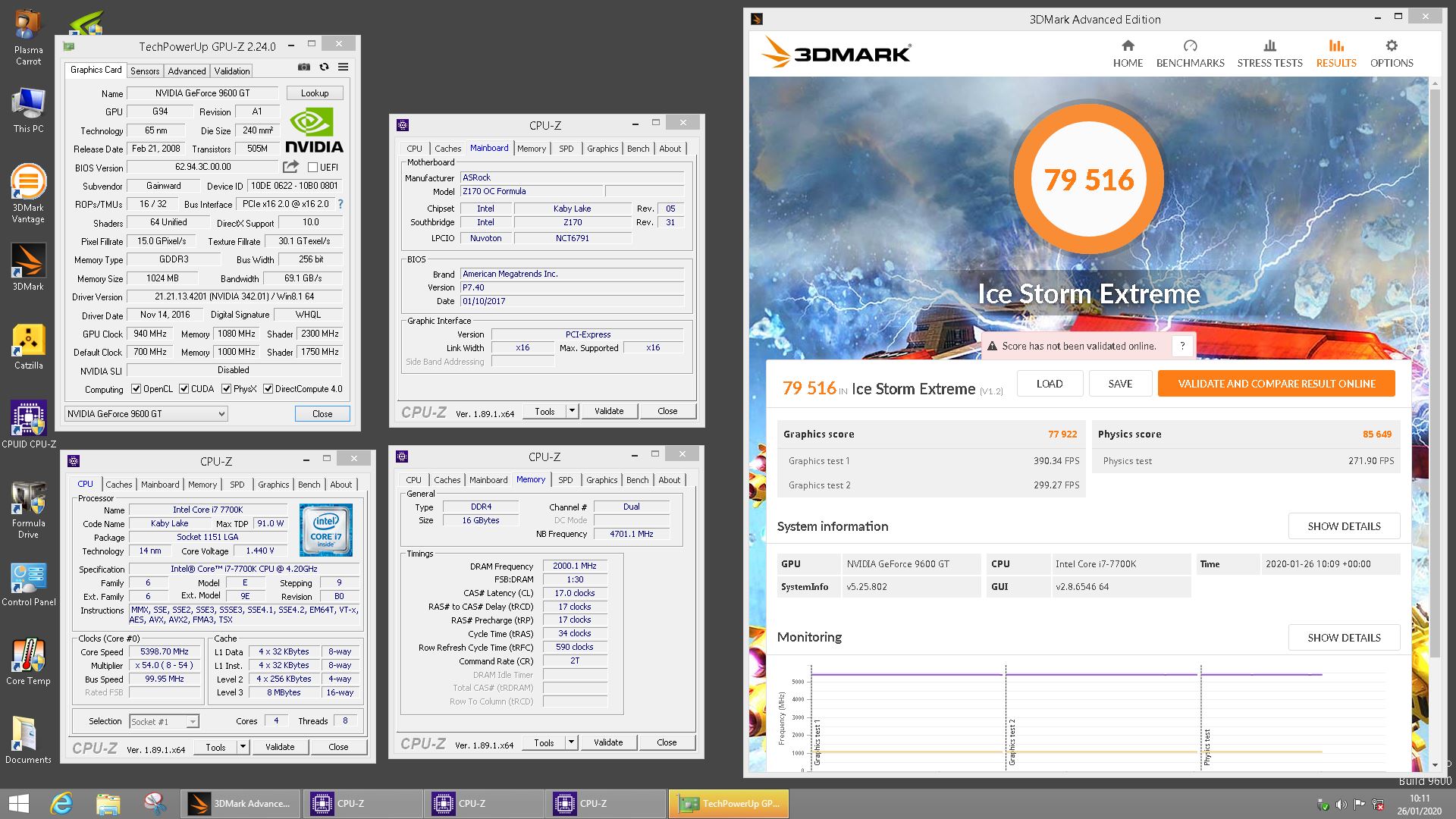Expand Tools dropdown arrow in CPU-Z Mainboard window

572,411
